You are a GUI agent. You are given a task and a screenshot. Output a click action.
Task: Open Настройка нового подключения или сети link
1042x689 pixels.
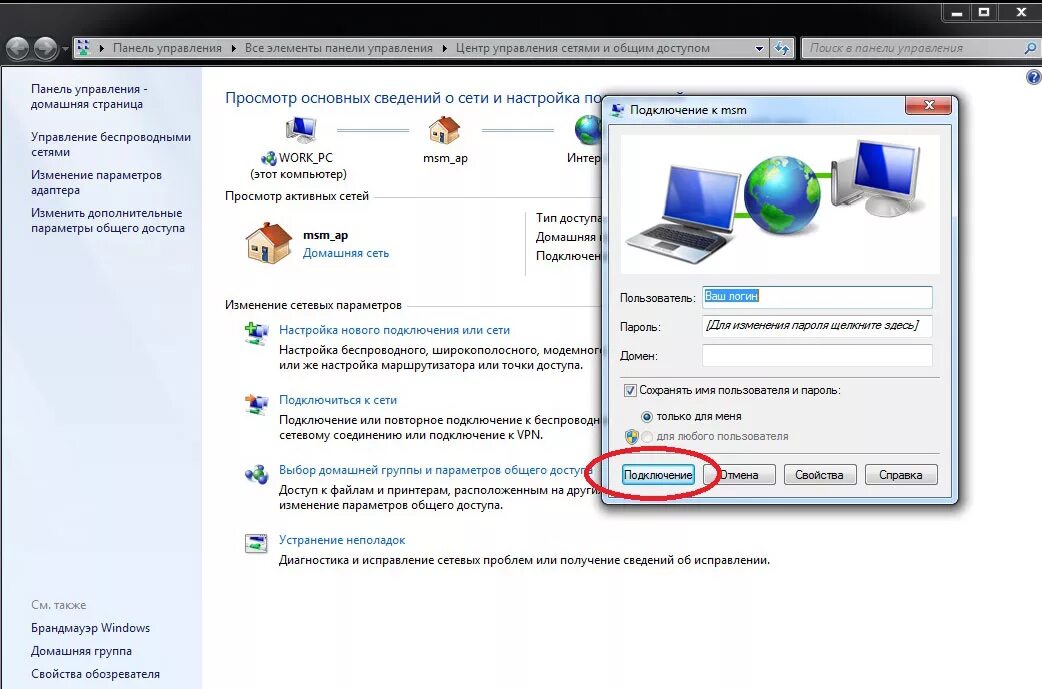click(x=394, y=330)
